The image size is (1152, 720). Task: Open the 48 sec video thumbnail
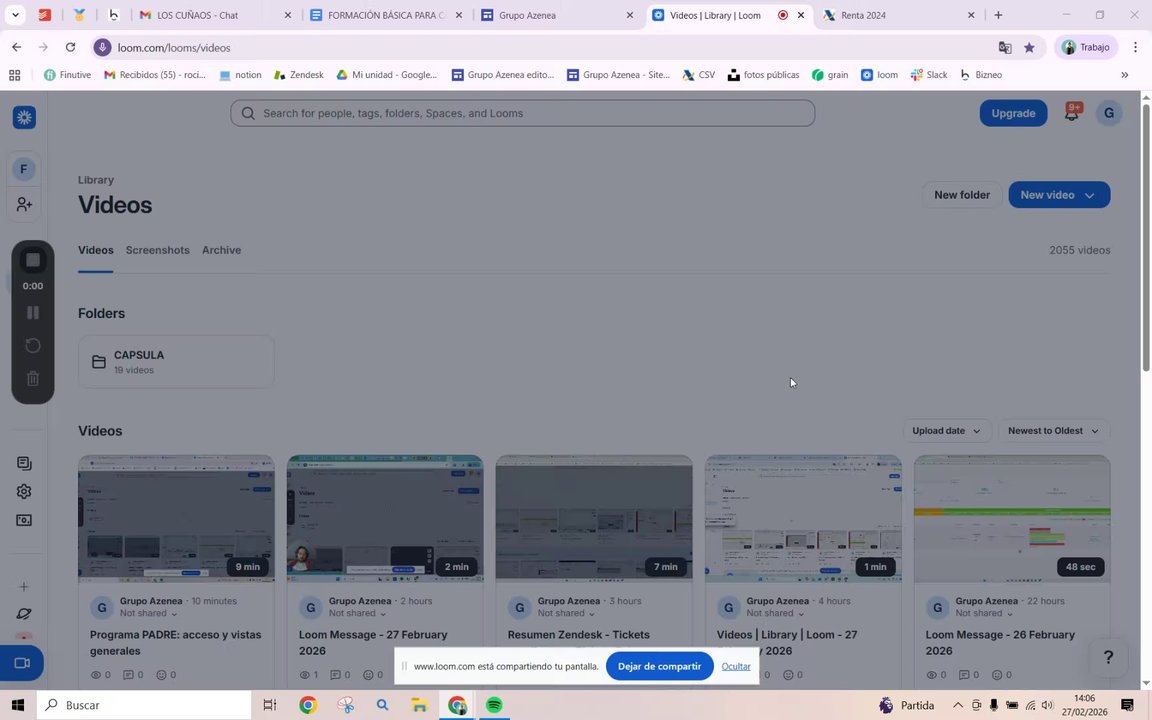pos(1012,519)
